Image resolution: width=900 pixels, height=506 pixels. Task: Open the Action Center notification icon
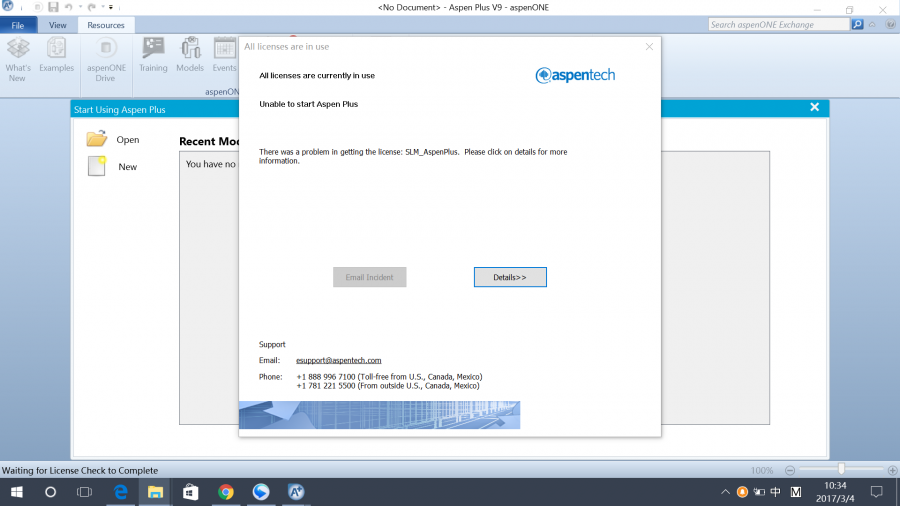(876, 492)
